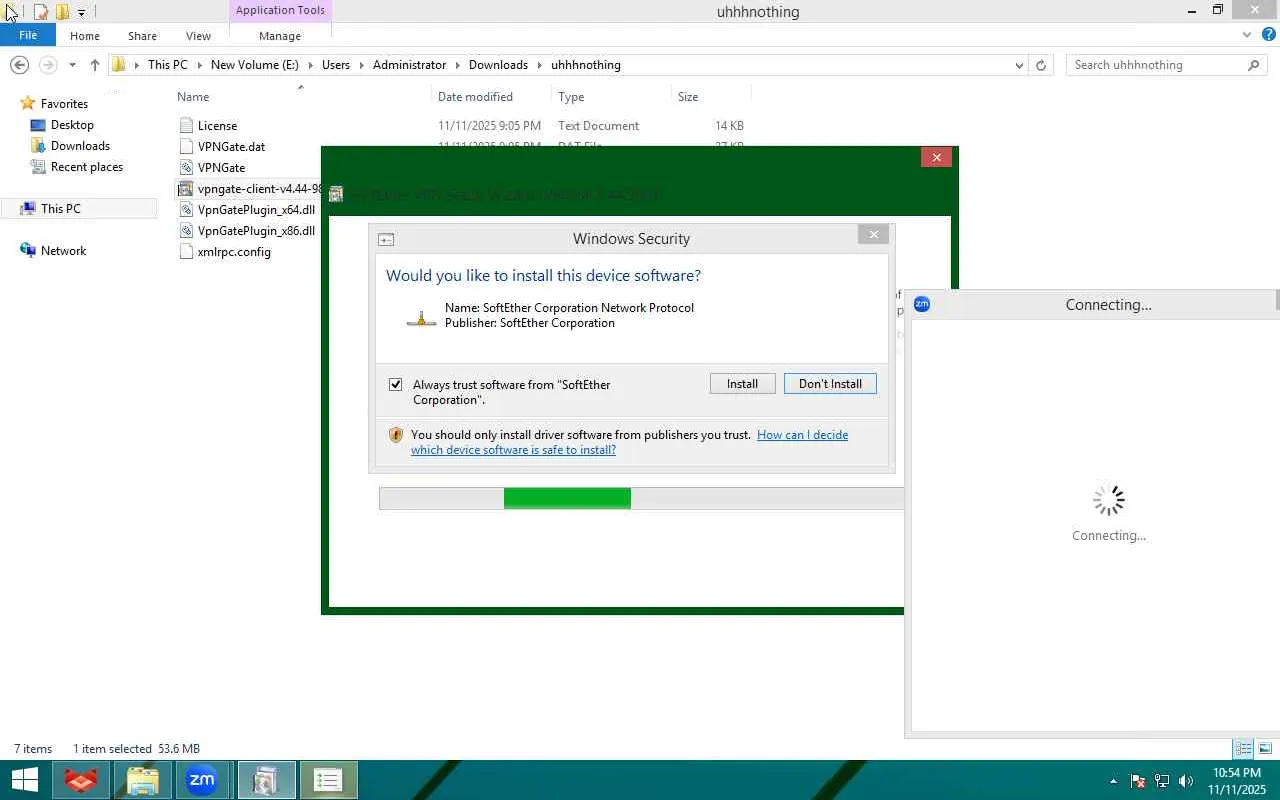Open the address bar history dropdown
This screenshot has width=1280, height=800.
point(1019,65)
